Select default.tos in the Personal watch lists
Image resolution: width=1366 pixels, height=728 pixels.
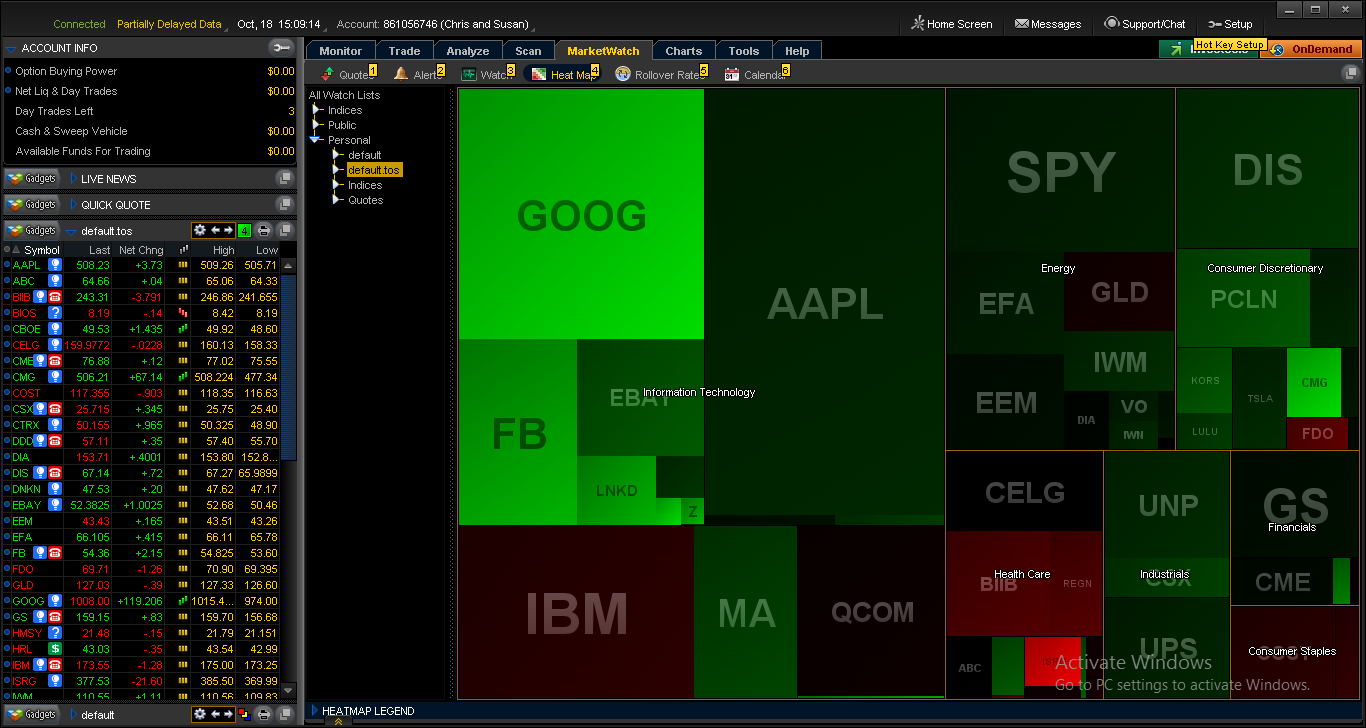pyautogui.click(x=374, y=170)
